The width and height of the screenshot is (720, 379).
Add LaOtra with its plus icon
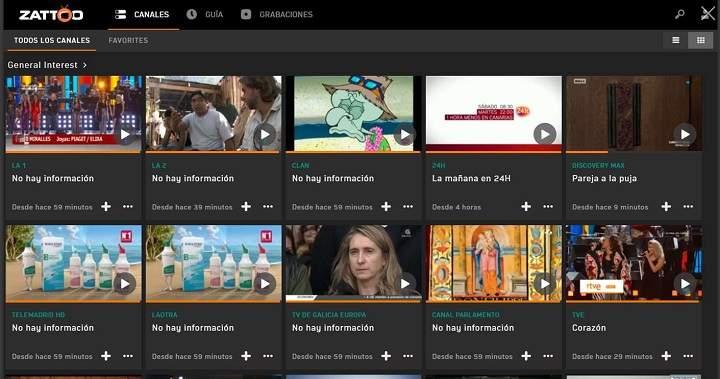(x=246, y=356)
